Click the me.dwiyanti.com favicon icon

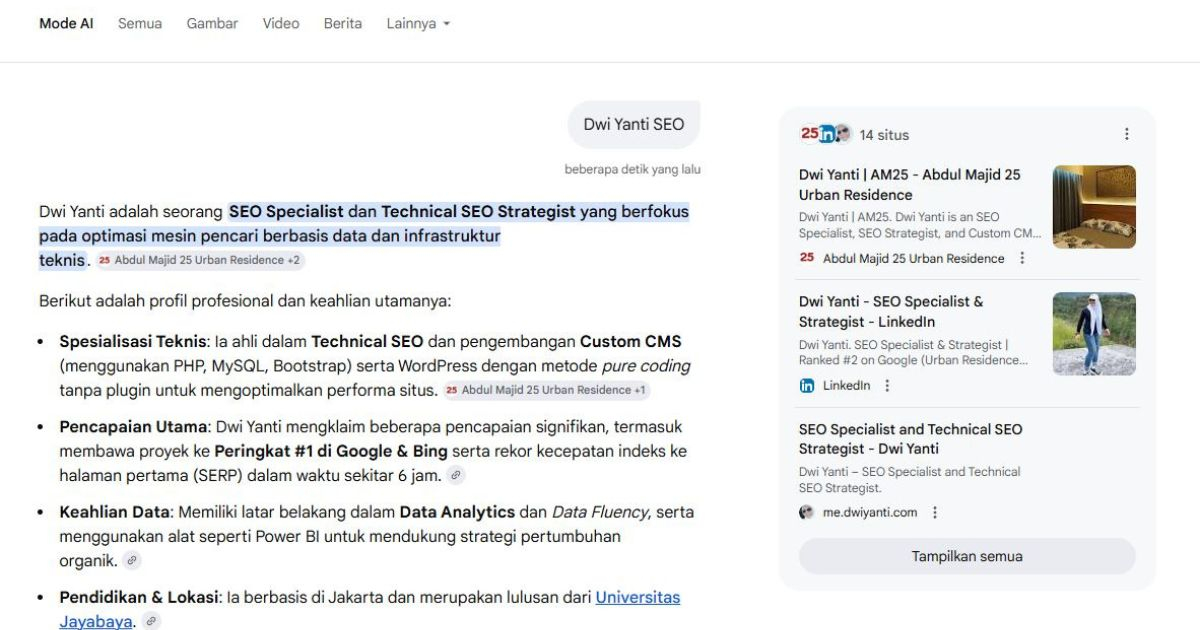coord(806,512)
